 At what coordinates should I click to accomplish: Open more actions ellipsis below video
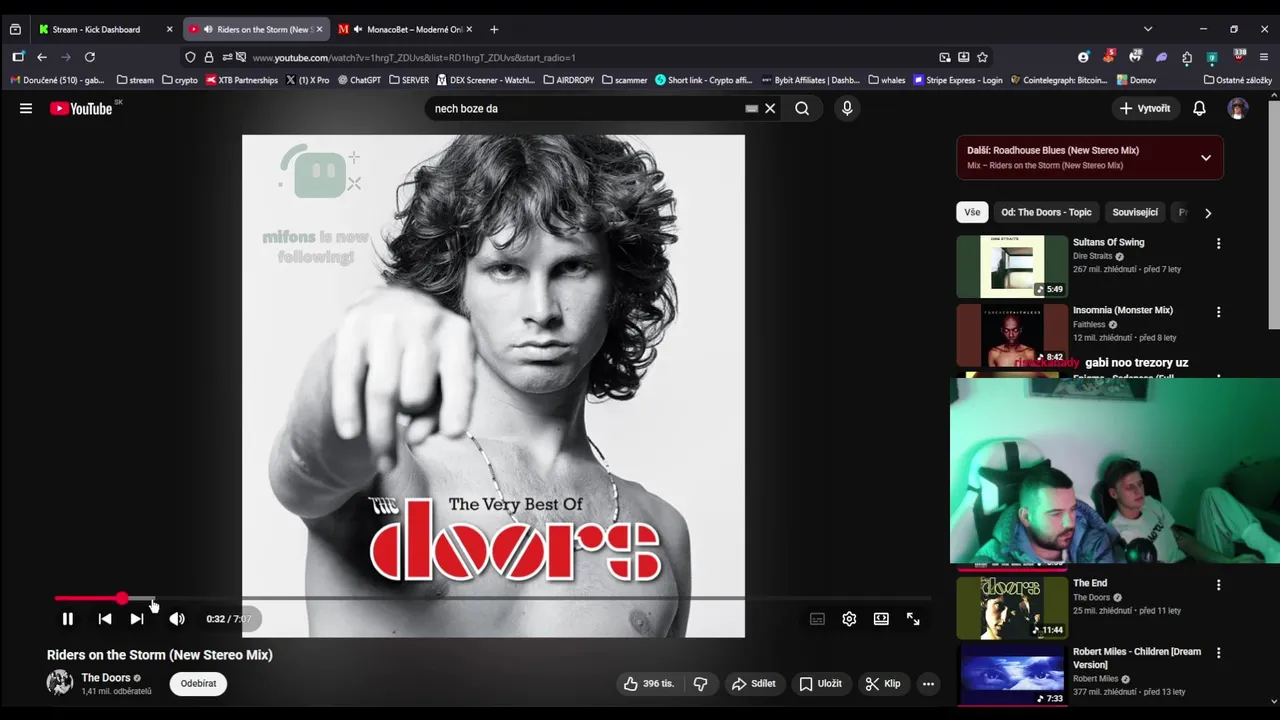tap(928, 684)
